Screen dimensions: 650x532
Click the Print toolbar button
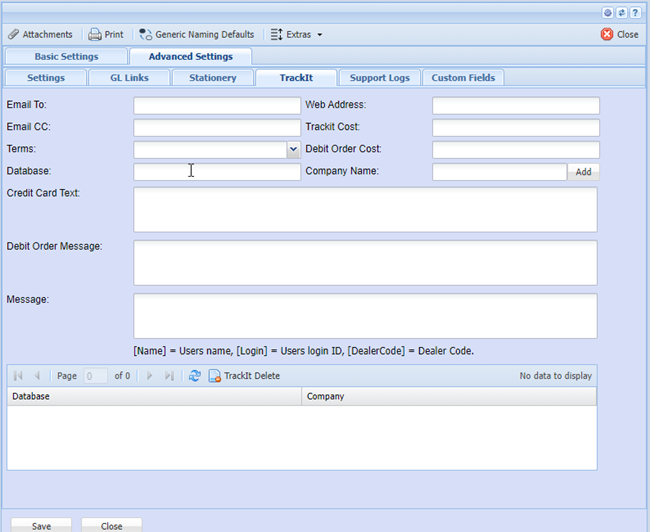106,34
